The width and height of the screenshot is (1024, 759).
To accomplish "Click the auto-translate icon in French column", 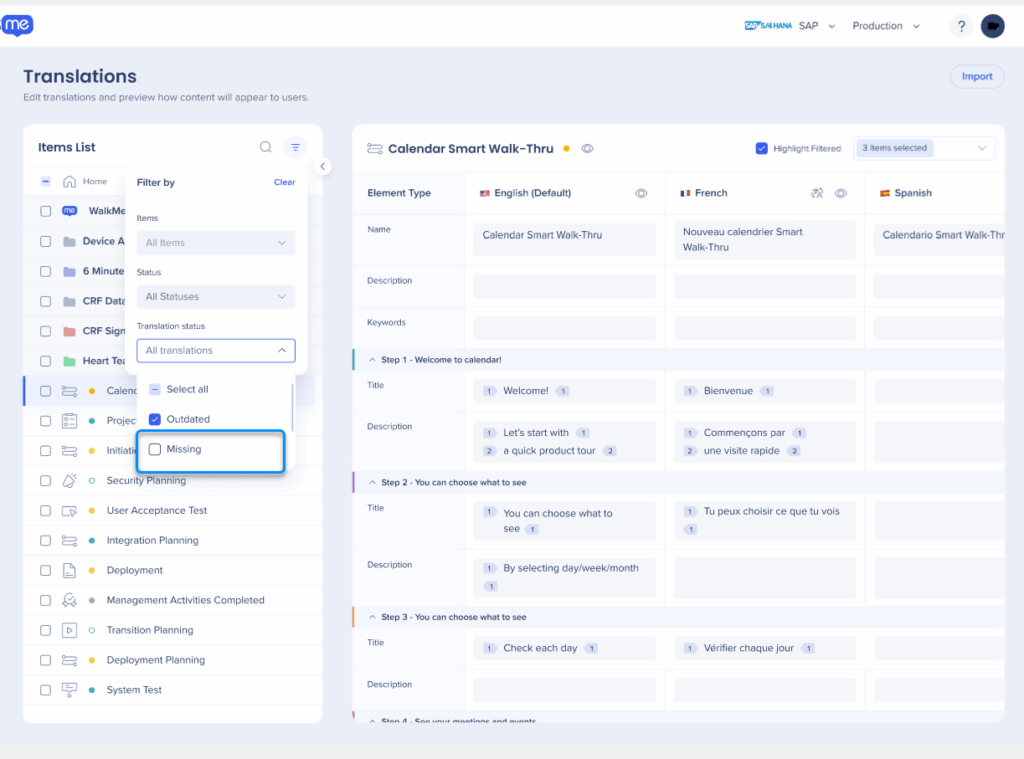I will tap(816, 193).
